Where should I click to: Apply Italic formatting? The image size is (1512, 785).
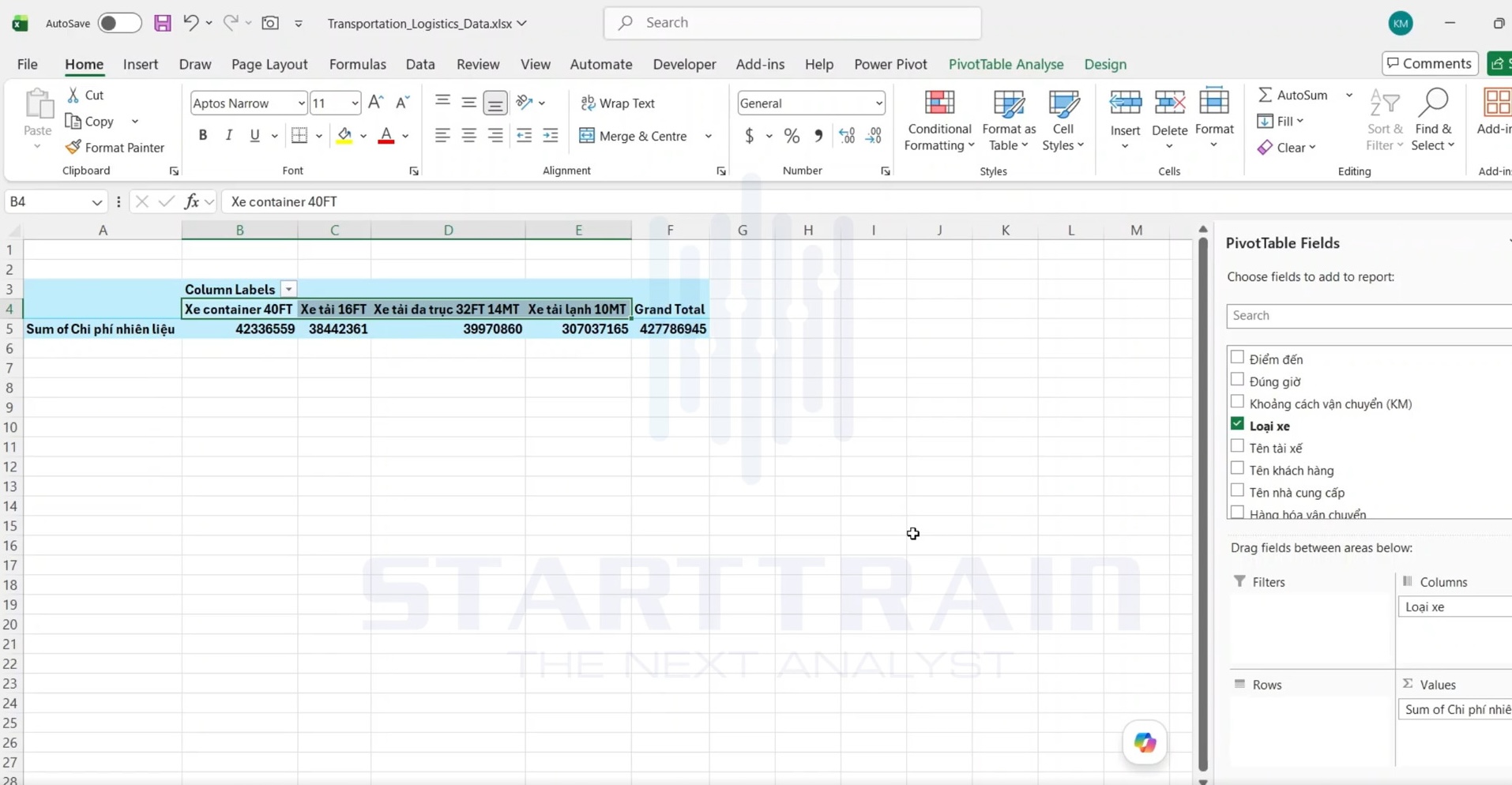tap(229, 136)
